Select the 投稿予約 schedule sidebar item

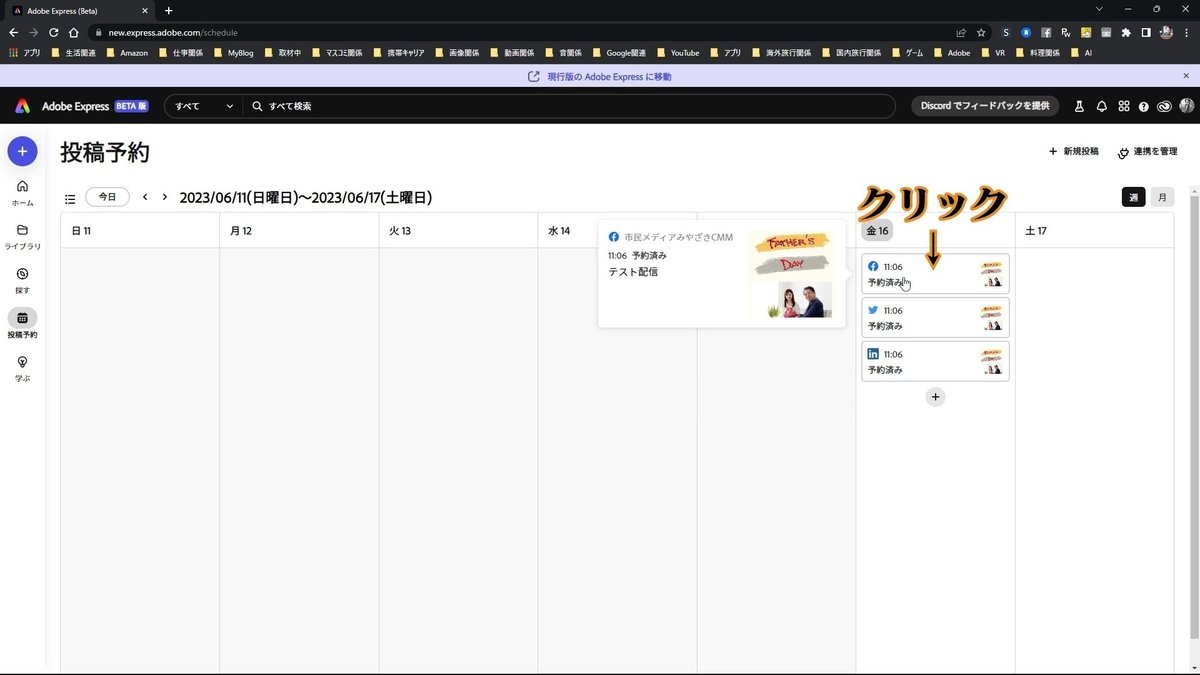[22, 324]
